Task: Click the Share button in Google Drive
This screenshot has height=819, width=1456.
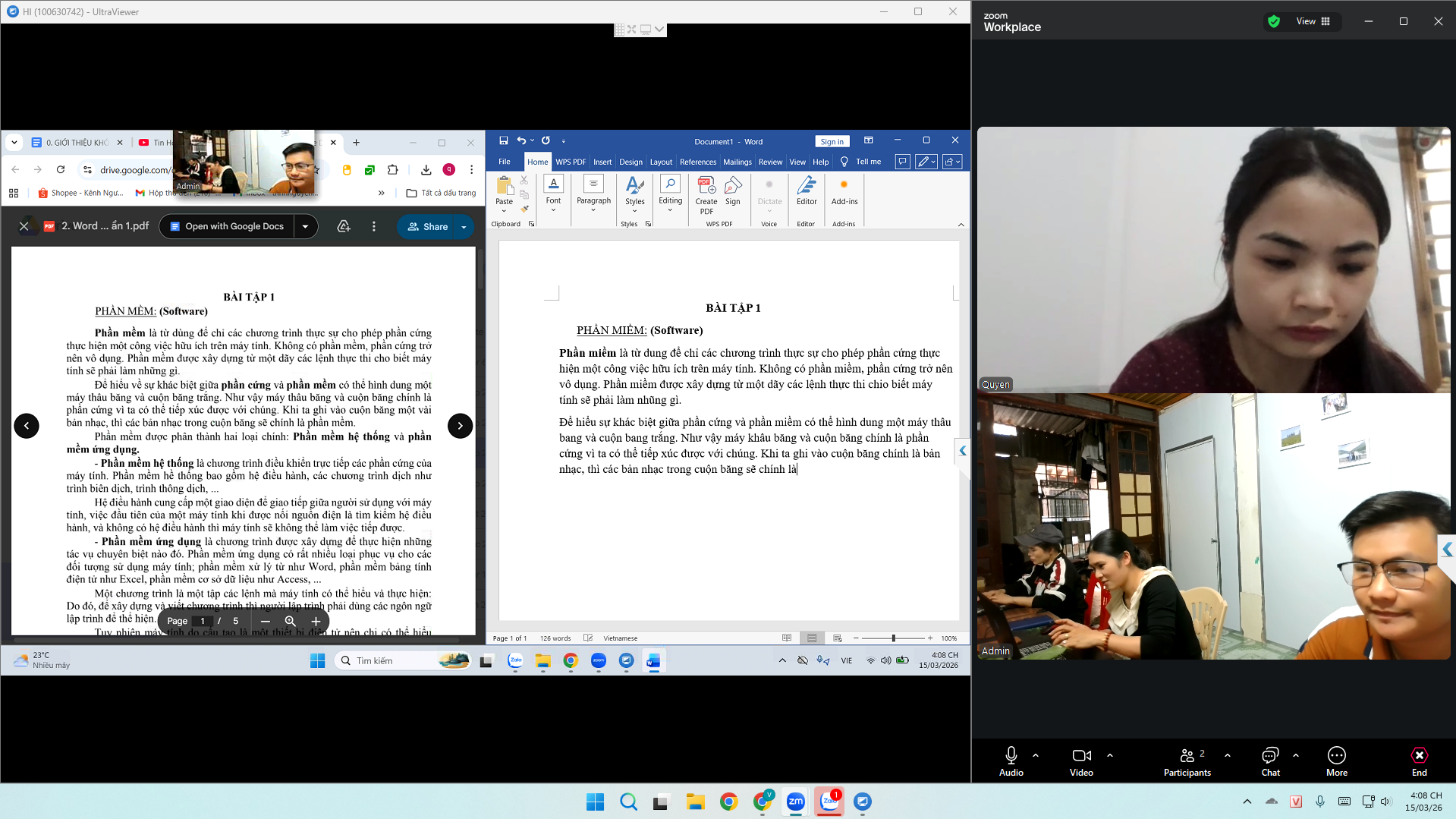Action: pos(428,226)
